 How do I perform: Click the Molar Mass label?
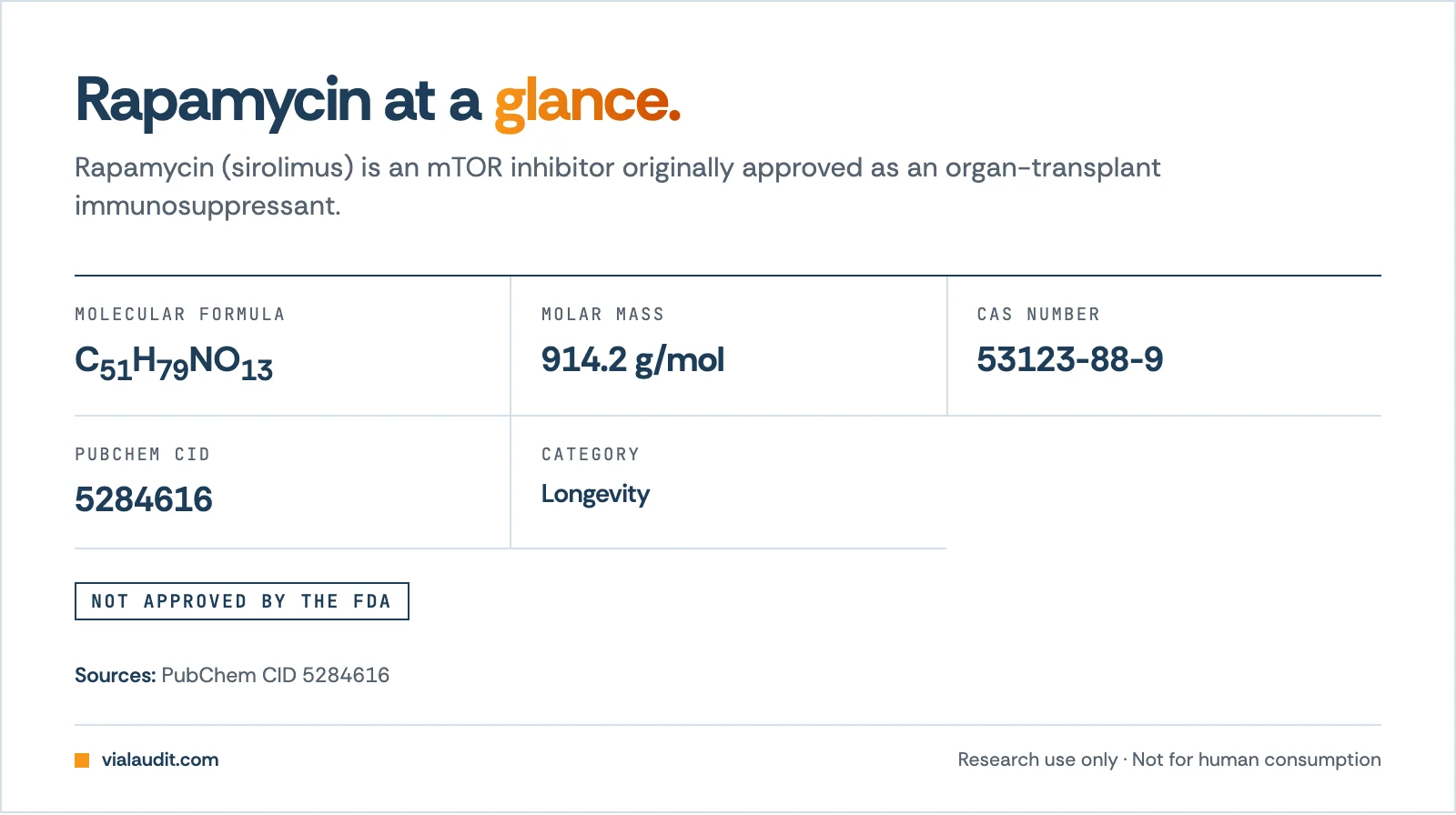coord(602,314)
